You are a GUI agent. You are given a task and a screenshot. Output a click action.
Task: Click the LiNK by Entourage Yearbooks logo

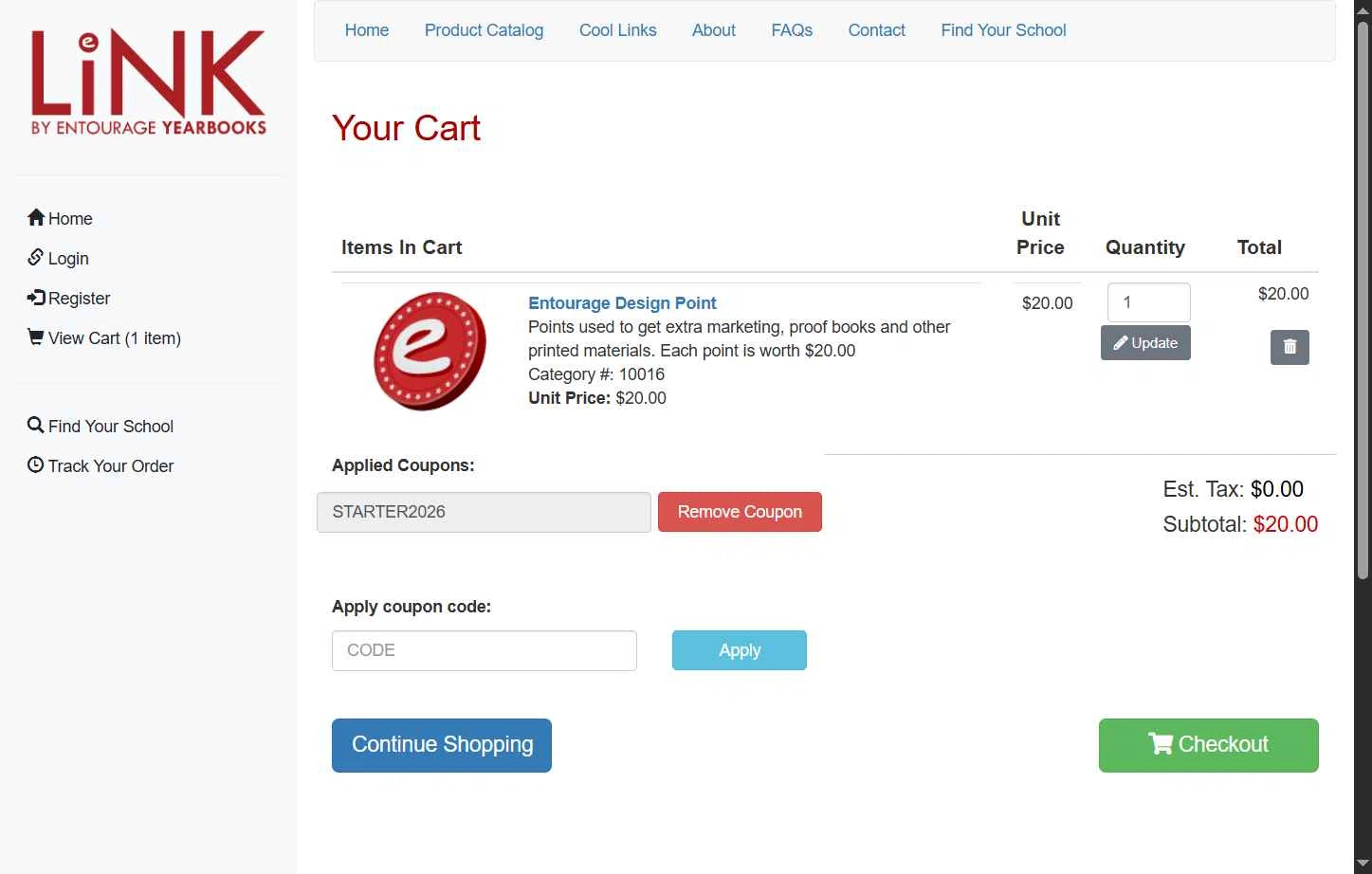coord(149,82)
